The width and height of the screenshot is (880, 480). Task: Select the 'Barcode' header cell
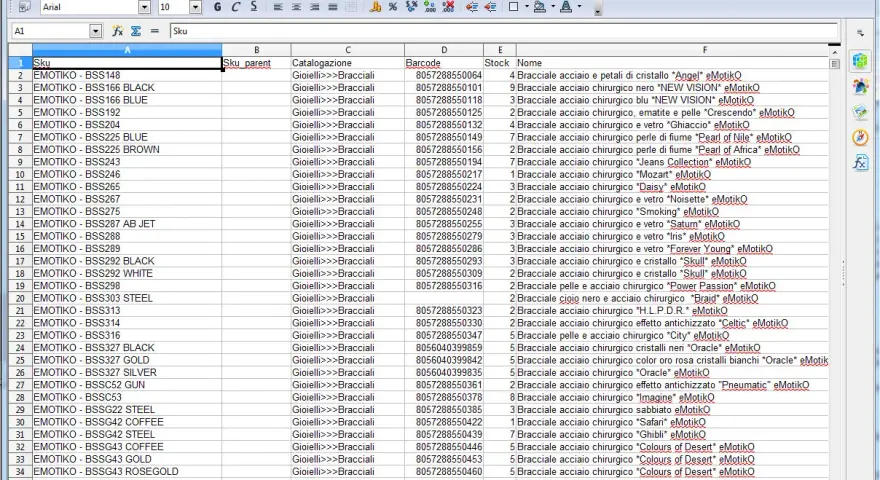(444, 63)
